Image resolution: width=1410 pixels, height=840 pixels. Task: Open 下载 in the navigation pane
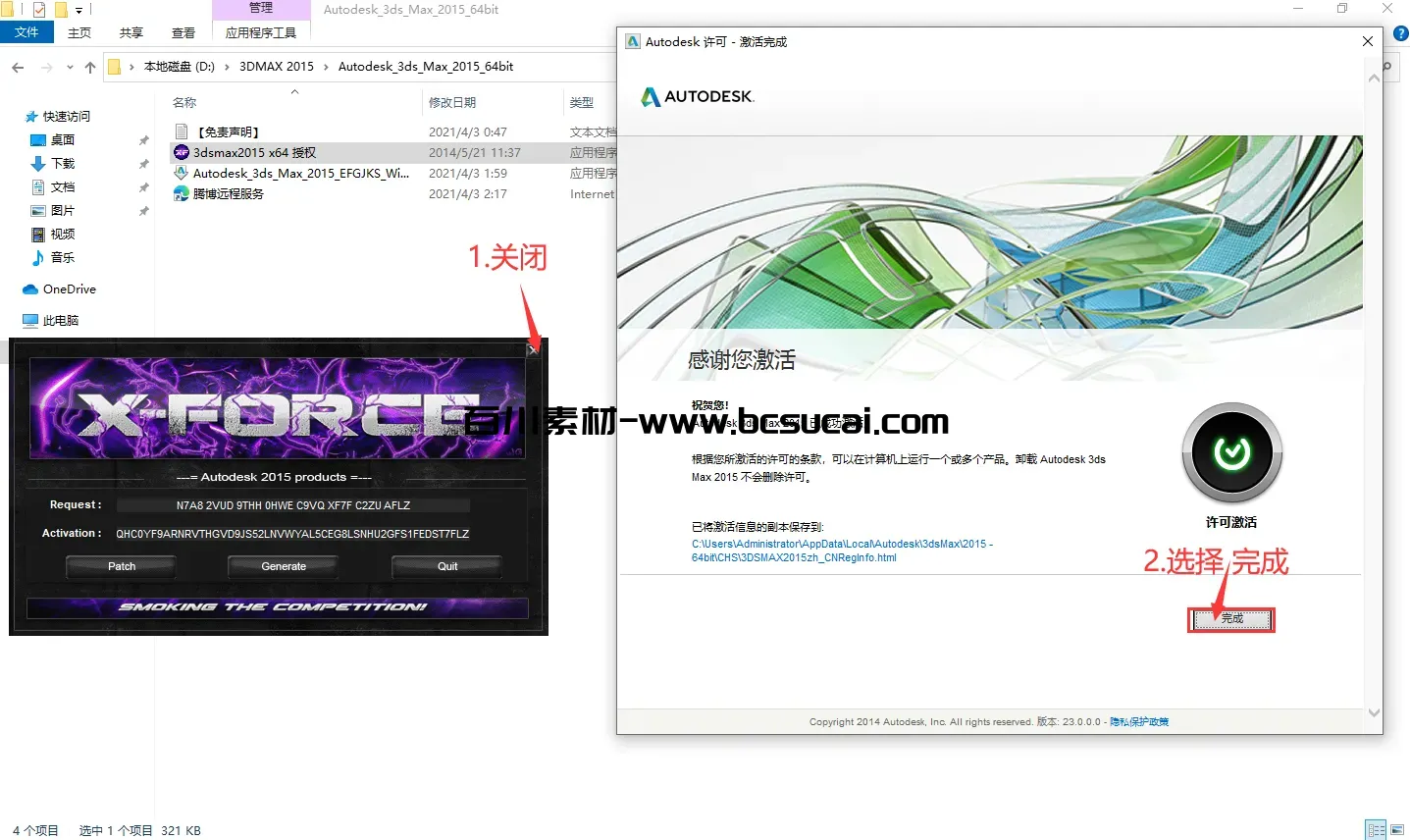click(x=63, y=163)
